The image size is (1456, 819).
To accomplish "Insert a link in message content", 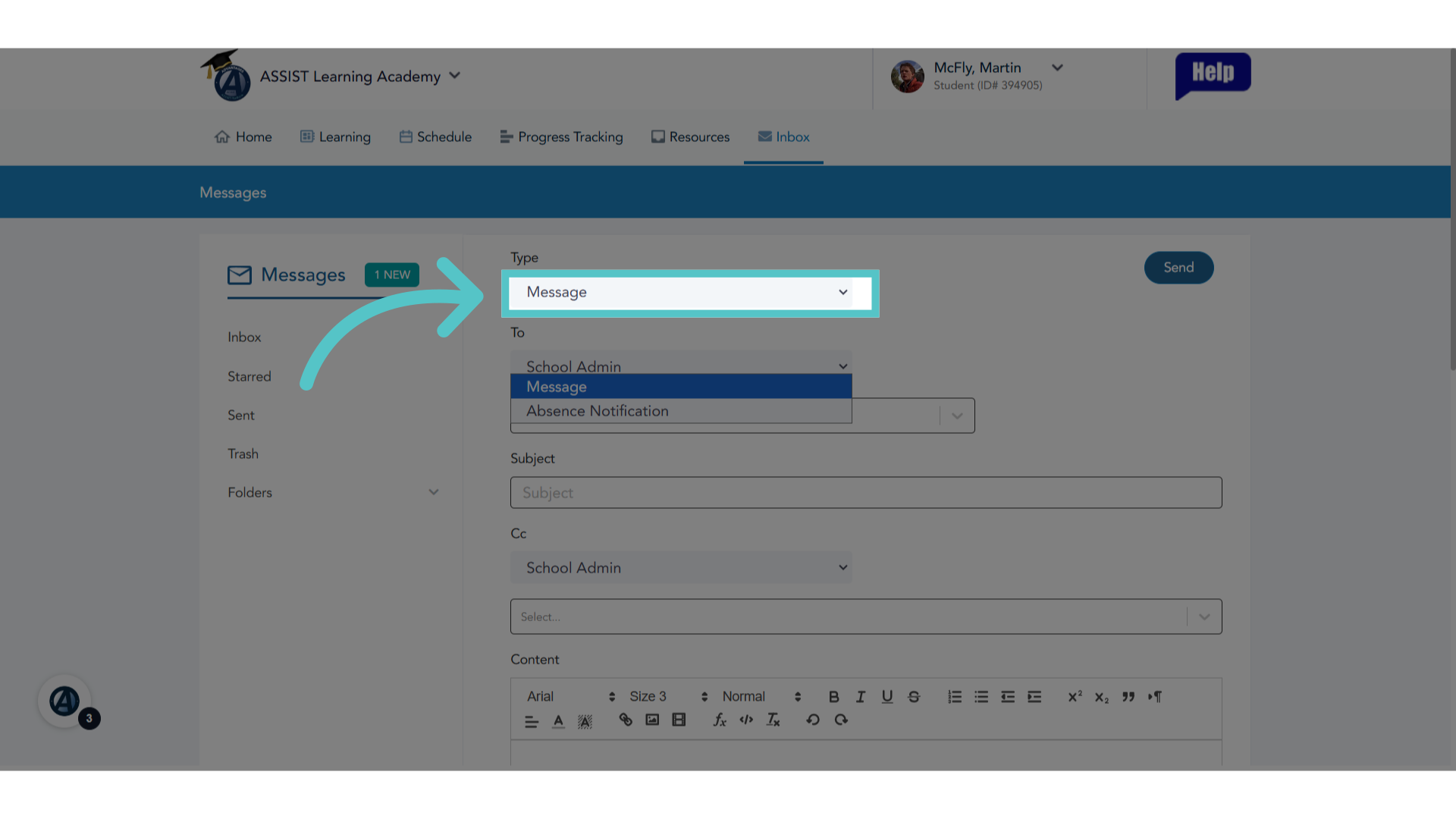I will click(x=626, y=720).
